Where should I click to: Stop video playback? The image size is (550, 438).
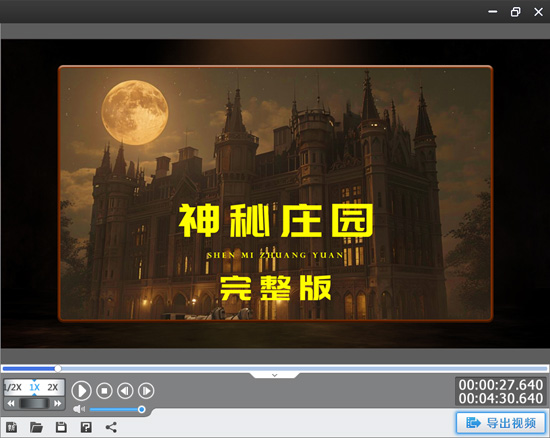point(104,391)
